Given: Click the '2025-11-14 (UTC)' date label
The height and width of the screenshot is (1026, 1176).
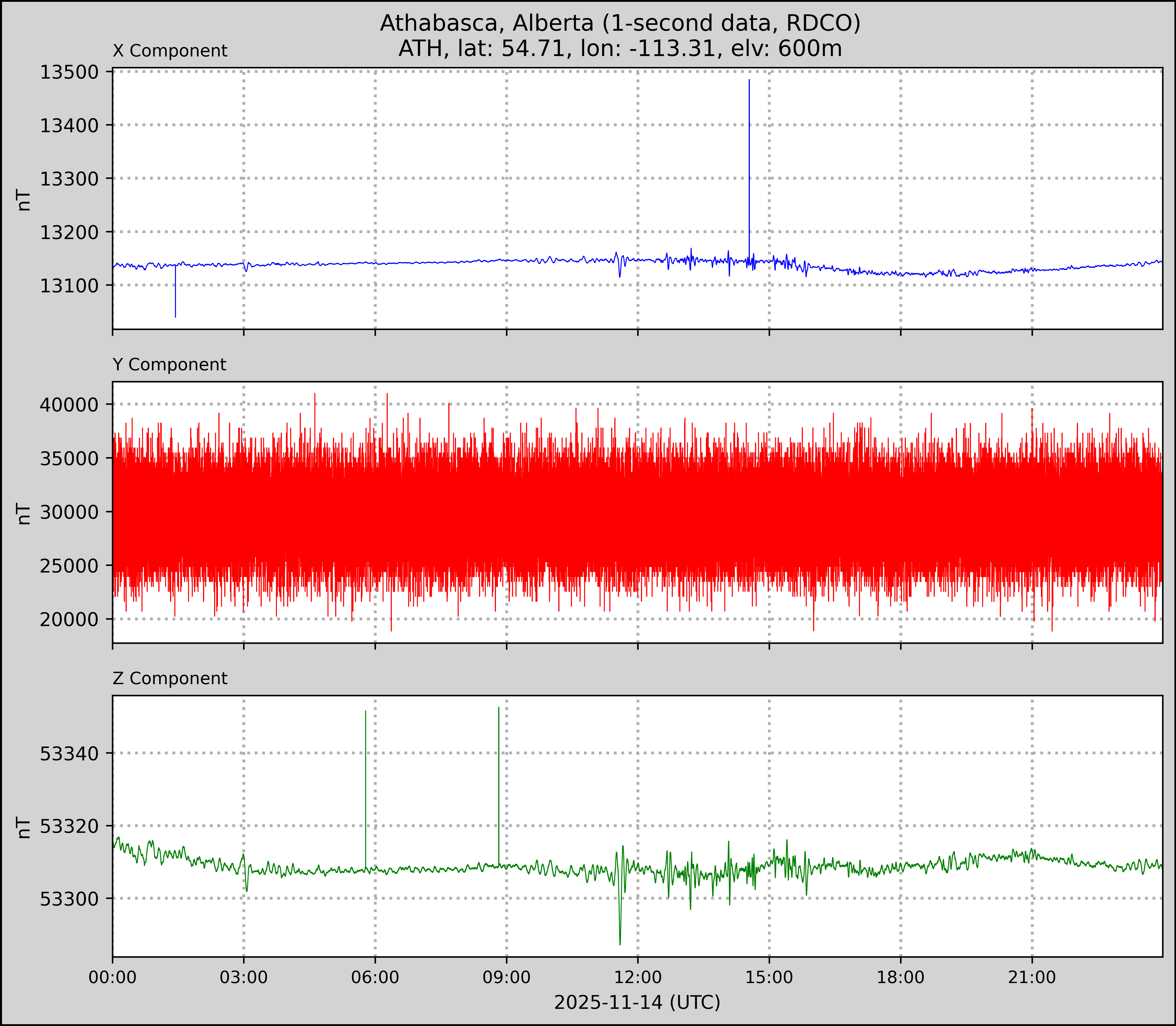Looking at the screenshot, I should point(637,1003).
